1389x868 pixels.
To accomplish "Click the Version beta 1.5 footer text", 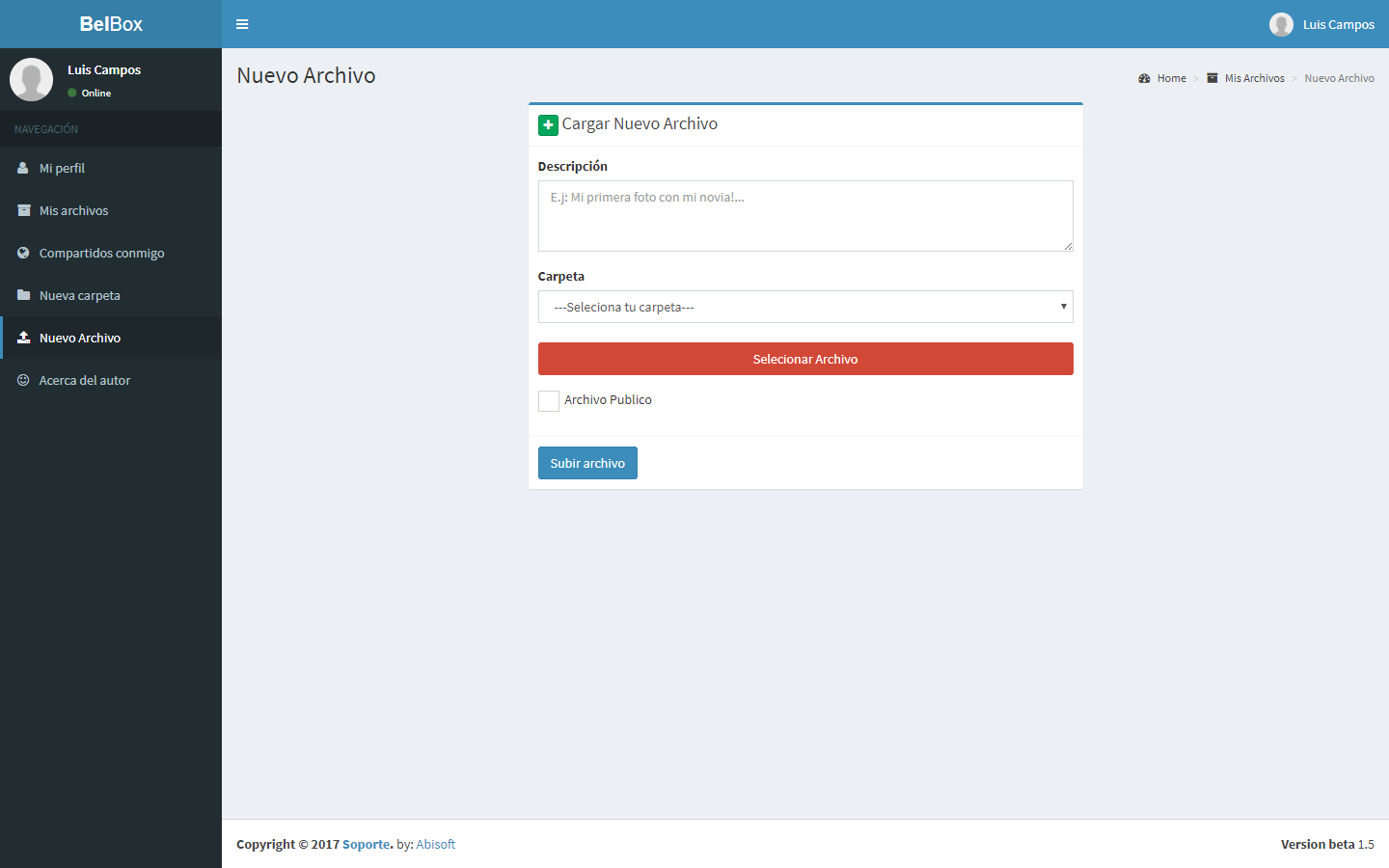I will [1327, 844].
